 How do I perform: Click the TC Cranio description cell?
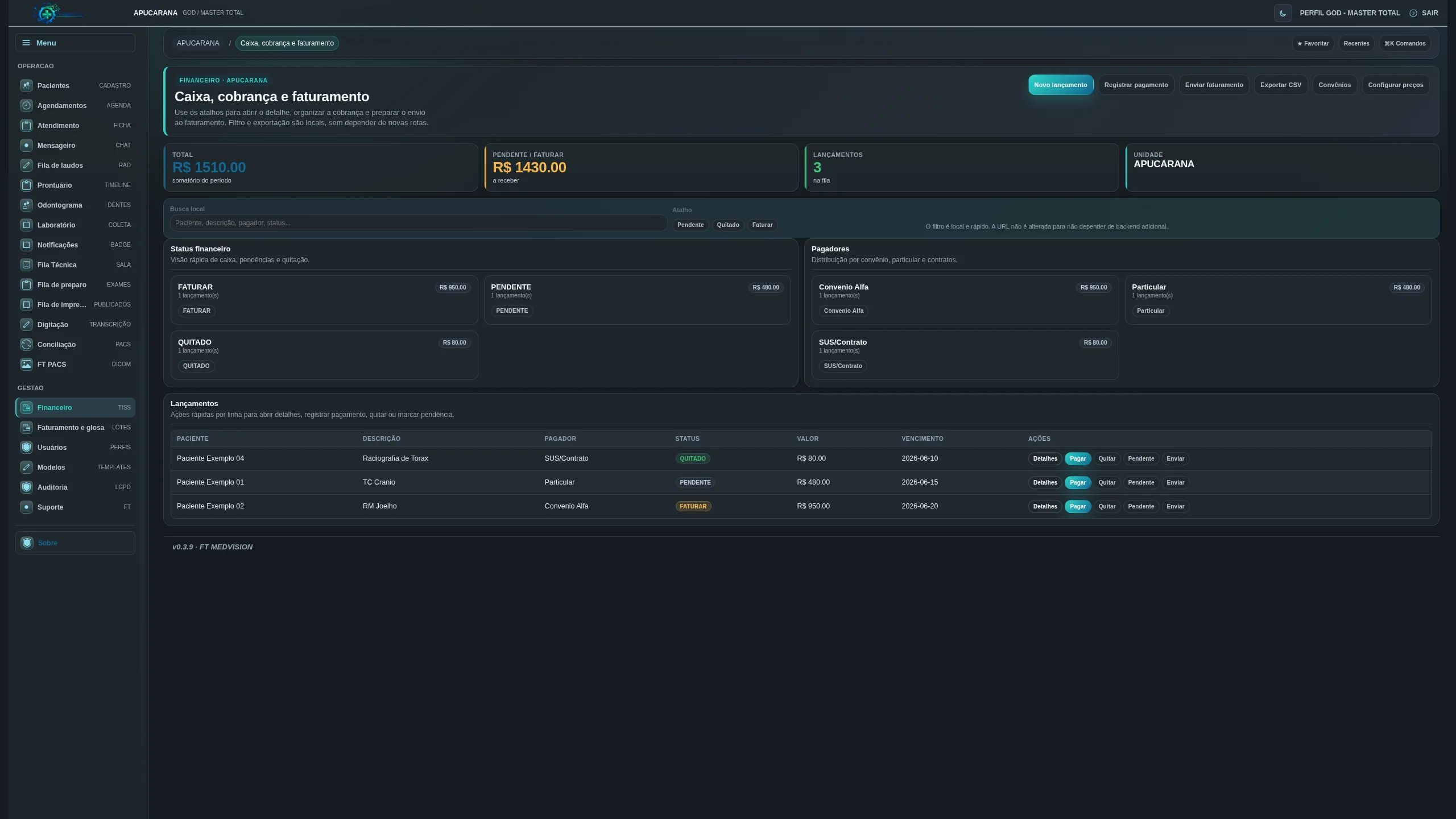[x=379, y=482]
